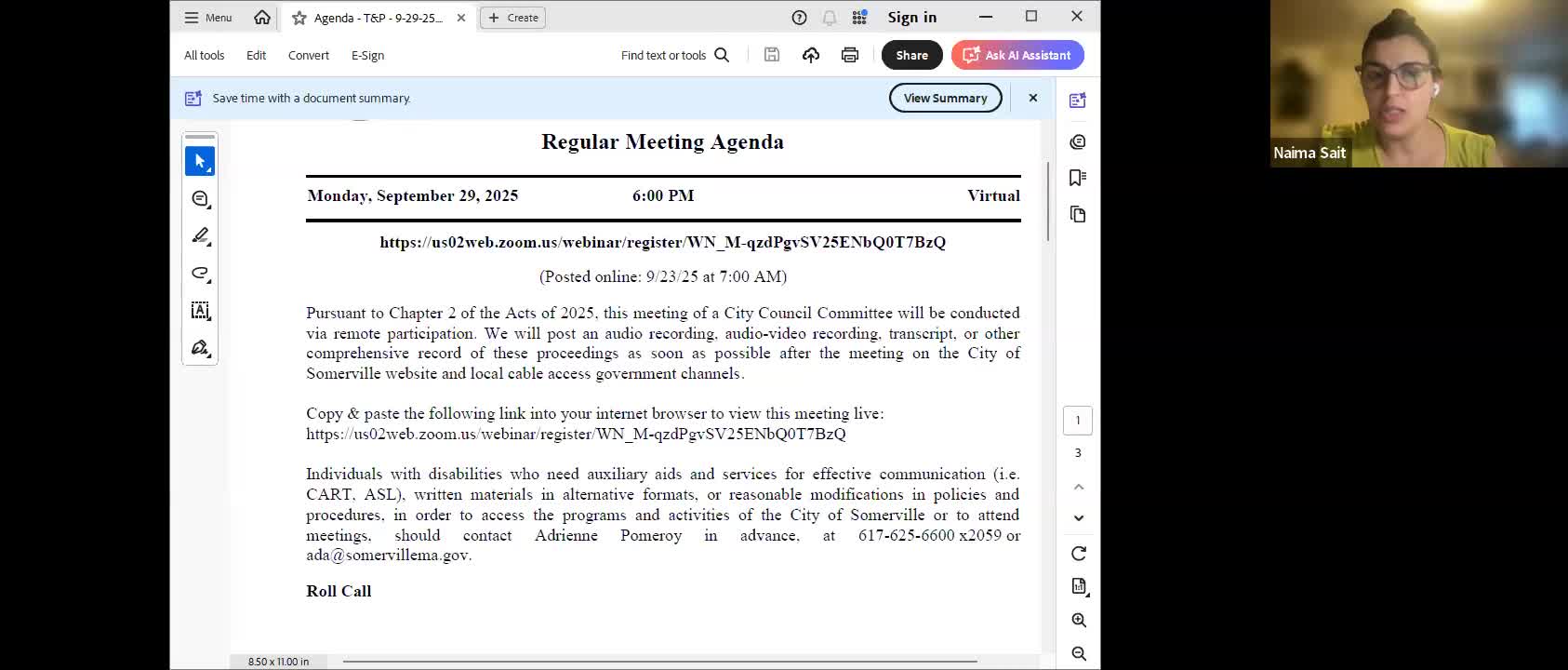The width and height of the screenshot is (1568, 670).
Task: Click the ada@somervillema.gov email address
Action: (388, 556)
